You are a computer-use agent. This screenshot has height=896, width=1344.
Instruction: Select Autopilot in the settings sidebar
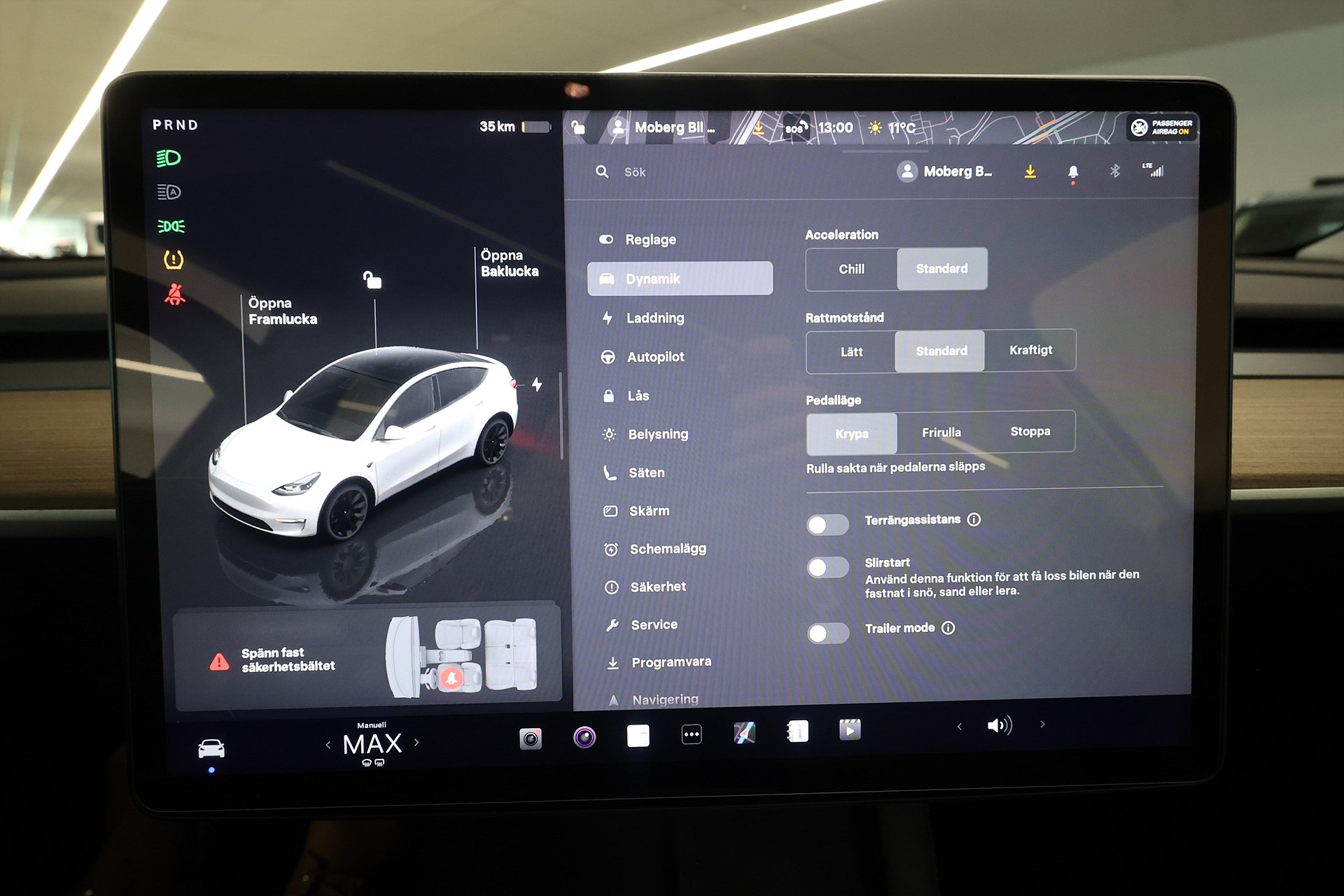point(655,356)
